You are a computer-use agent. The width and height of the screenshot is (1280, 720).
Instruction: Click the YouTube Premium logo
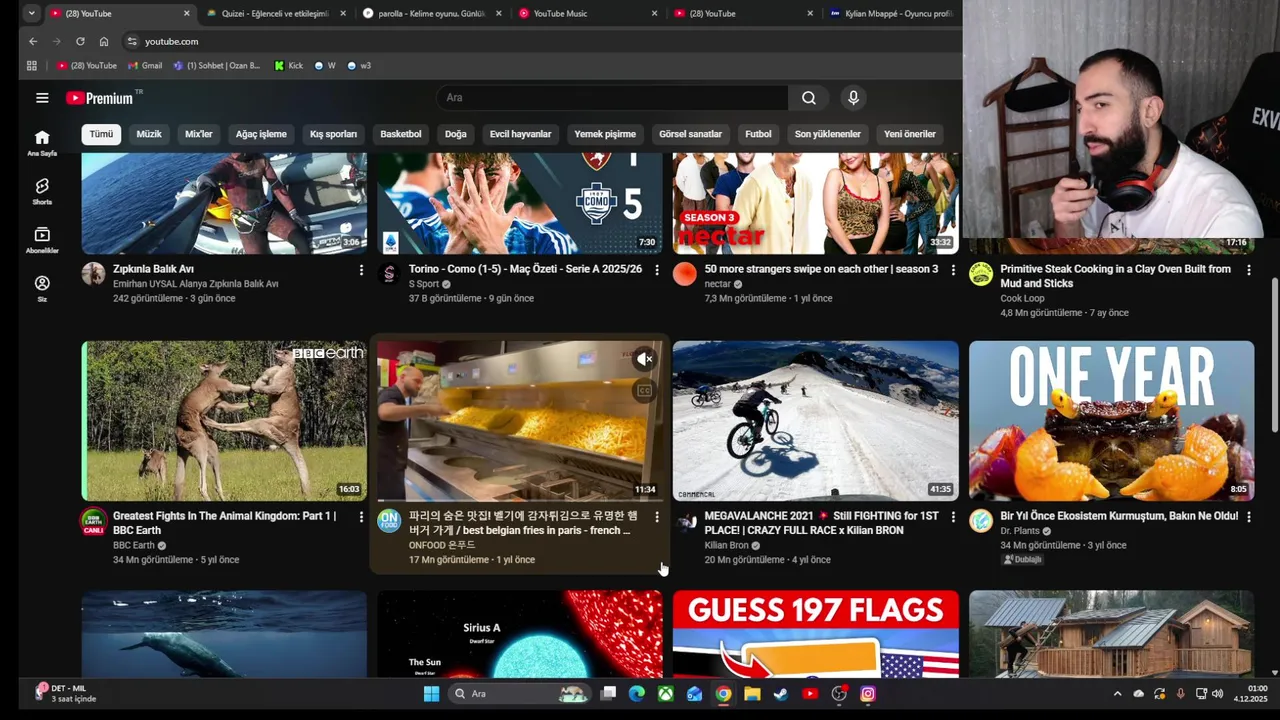(100, 98)
